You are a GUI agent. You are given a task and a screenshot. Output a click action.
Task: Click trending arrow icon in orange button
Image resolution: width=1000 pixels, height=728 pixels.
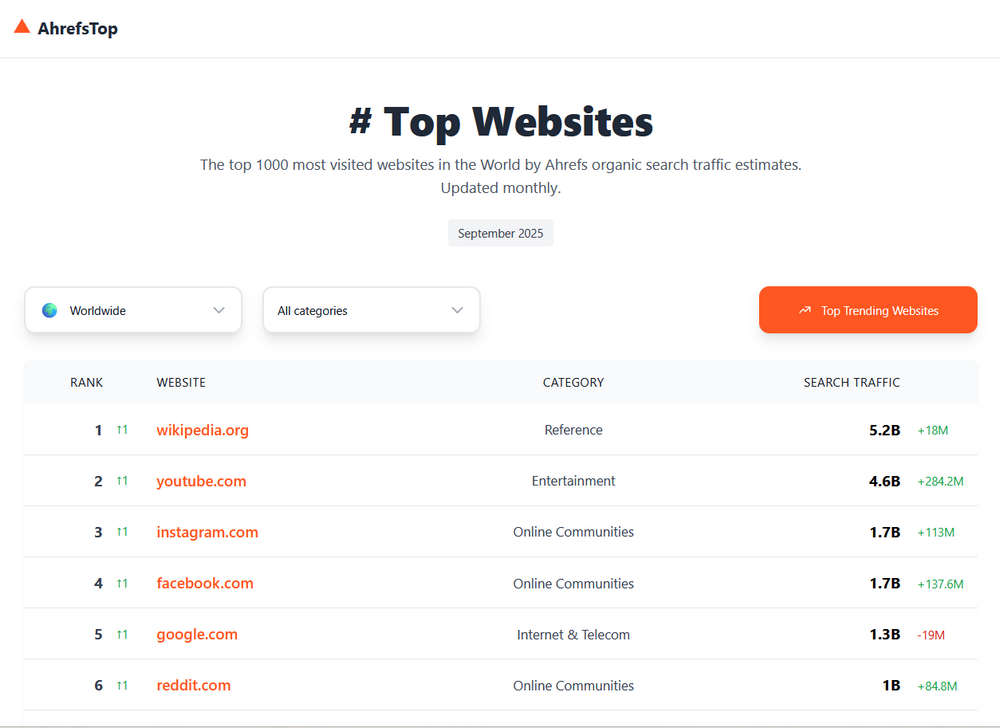pos(805,310)
